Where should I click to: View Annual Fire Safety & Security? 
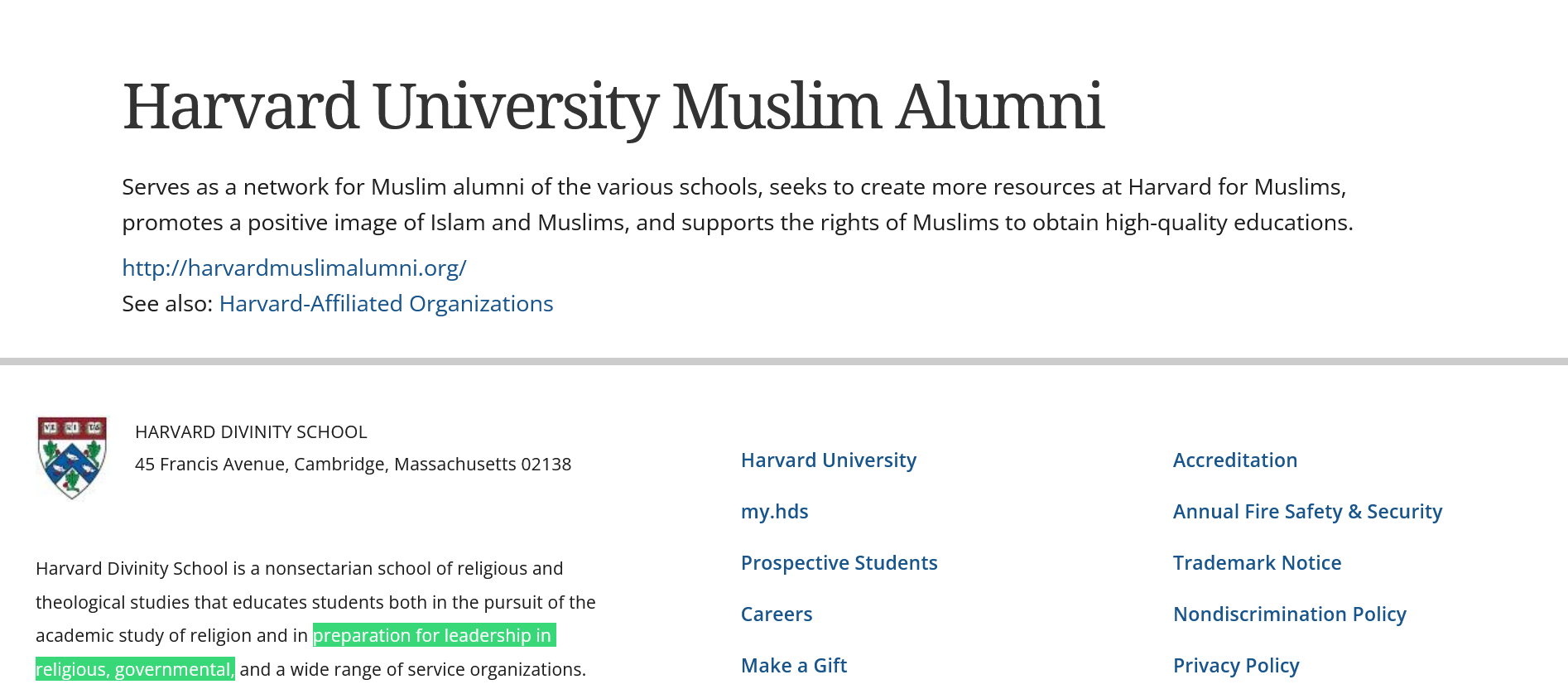(x=1308, y=512)
